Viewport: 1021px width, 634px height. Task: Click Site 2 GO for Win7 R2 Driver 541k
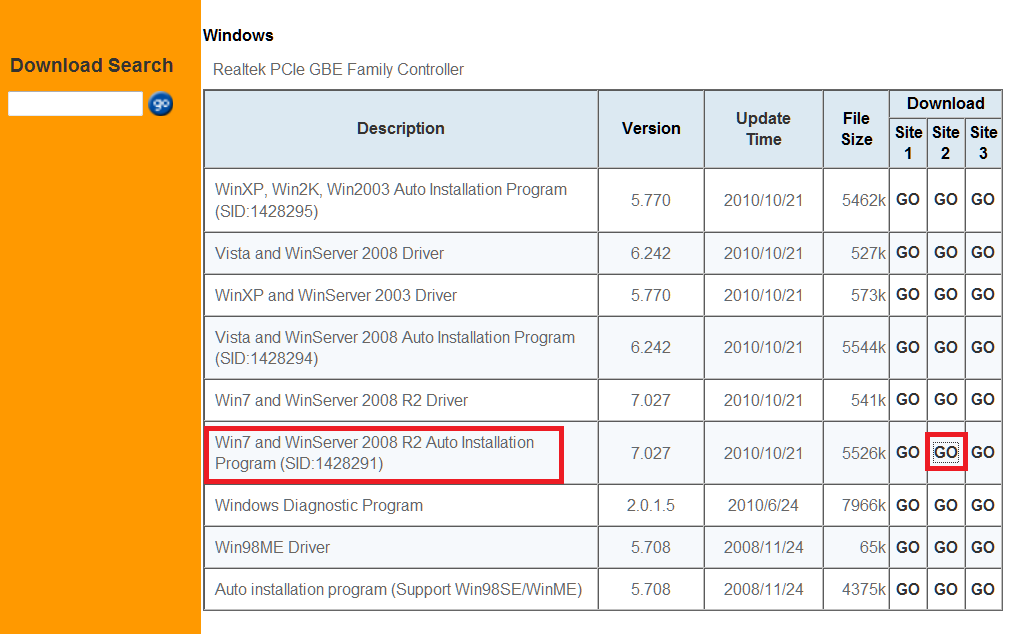(x=945, y=400)
